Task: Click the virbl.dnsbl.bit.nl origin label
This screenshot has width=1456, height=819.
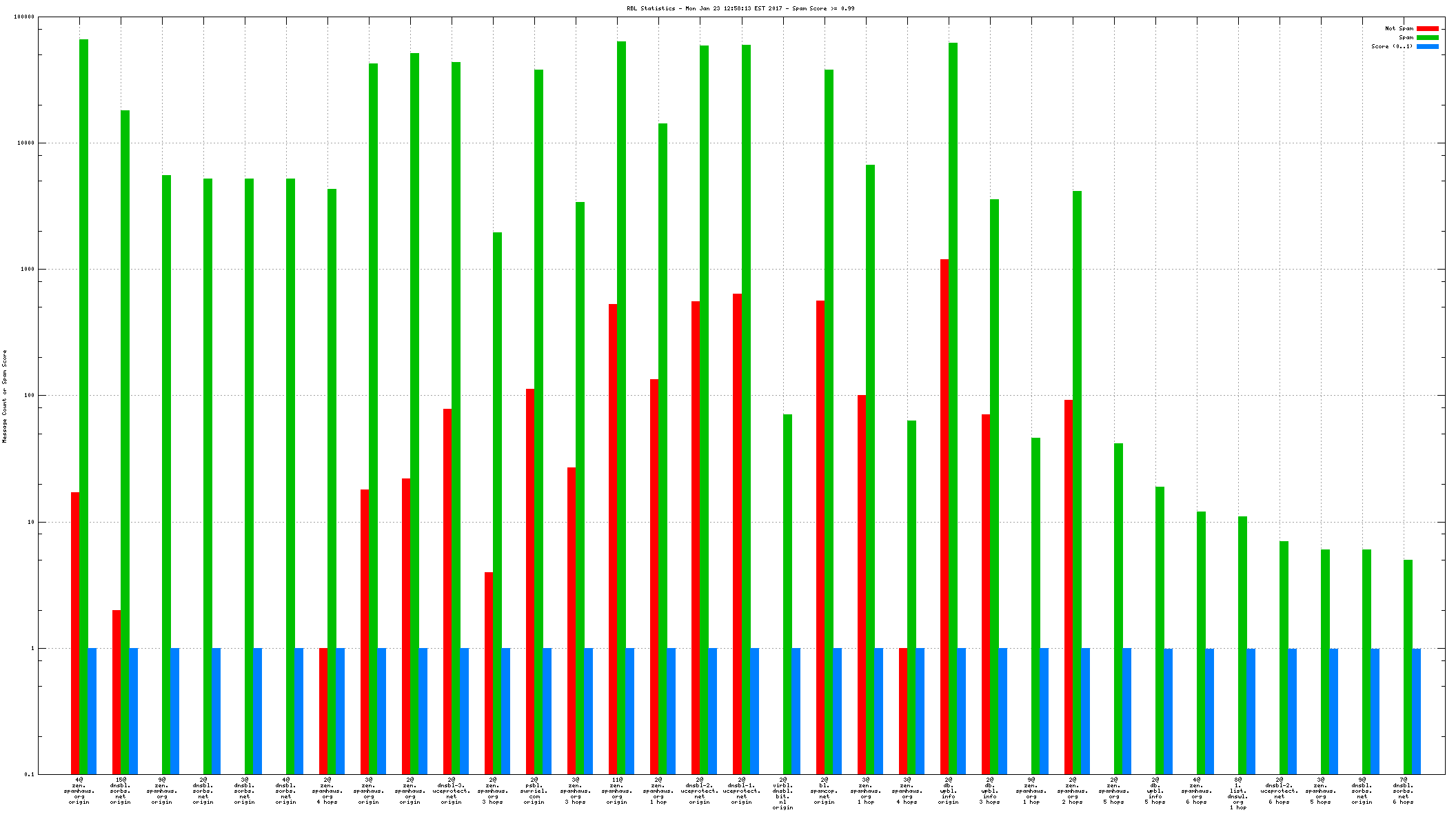Action: point(782,793)
